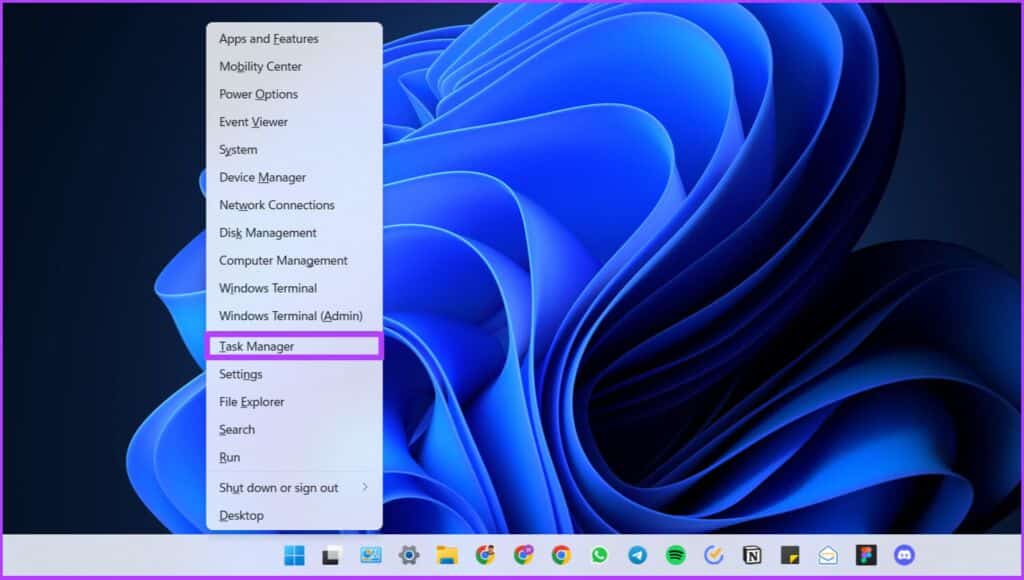Image resolution: width=1024 pixels, height=580 pixels.
Task: Start Discord from the taskbar
Action: click(x=902, y=555)
